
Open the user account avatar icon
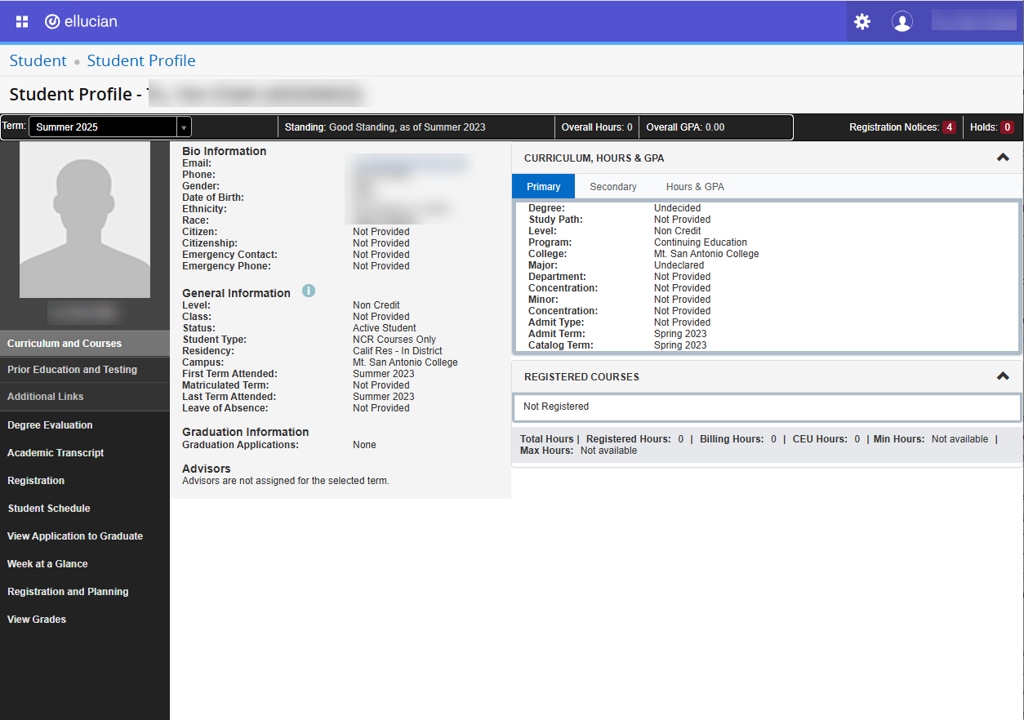(902, 22)
